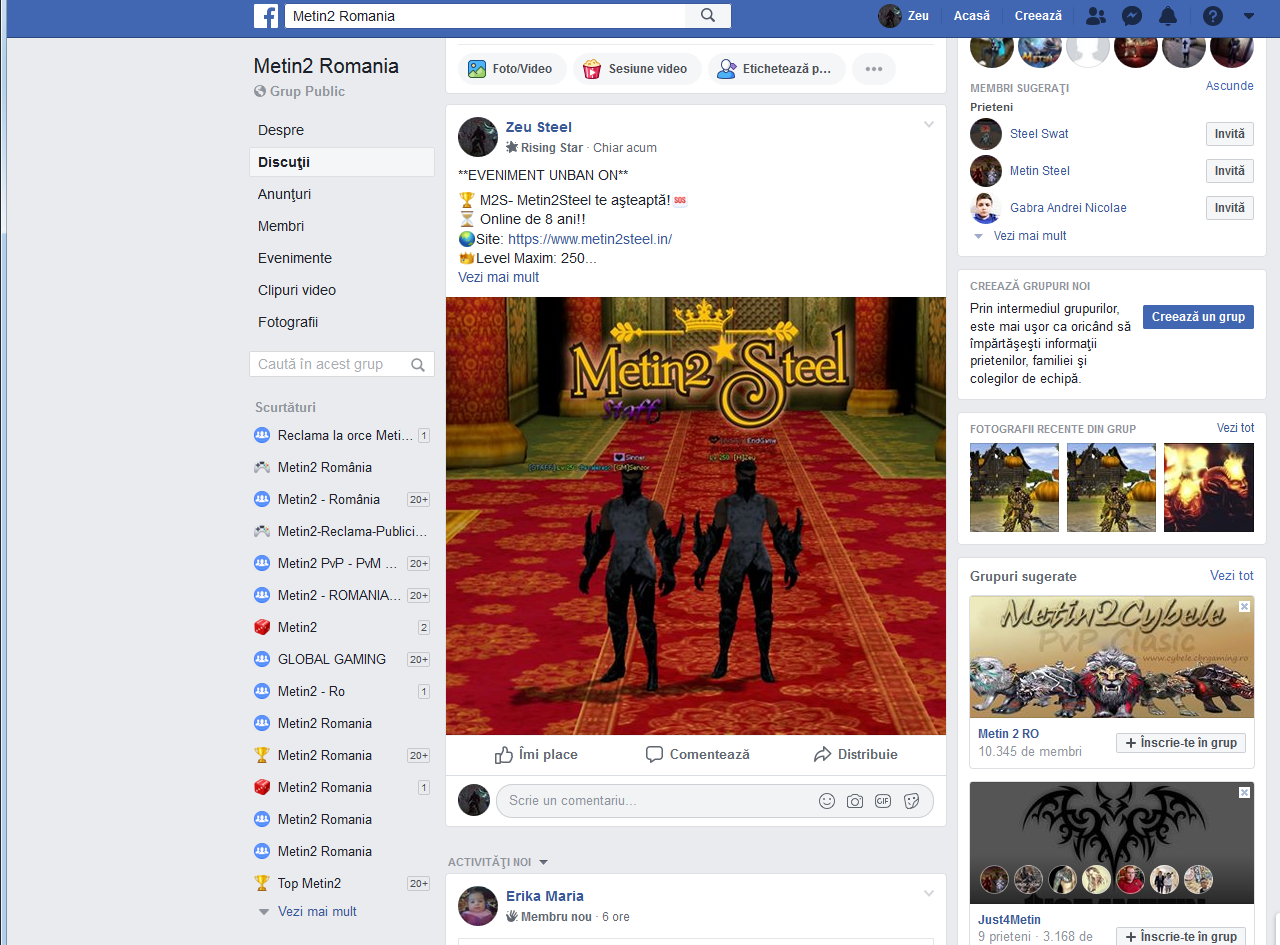
Task: Go to Acasă in top bar
Action: [972, 16]
